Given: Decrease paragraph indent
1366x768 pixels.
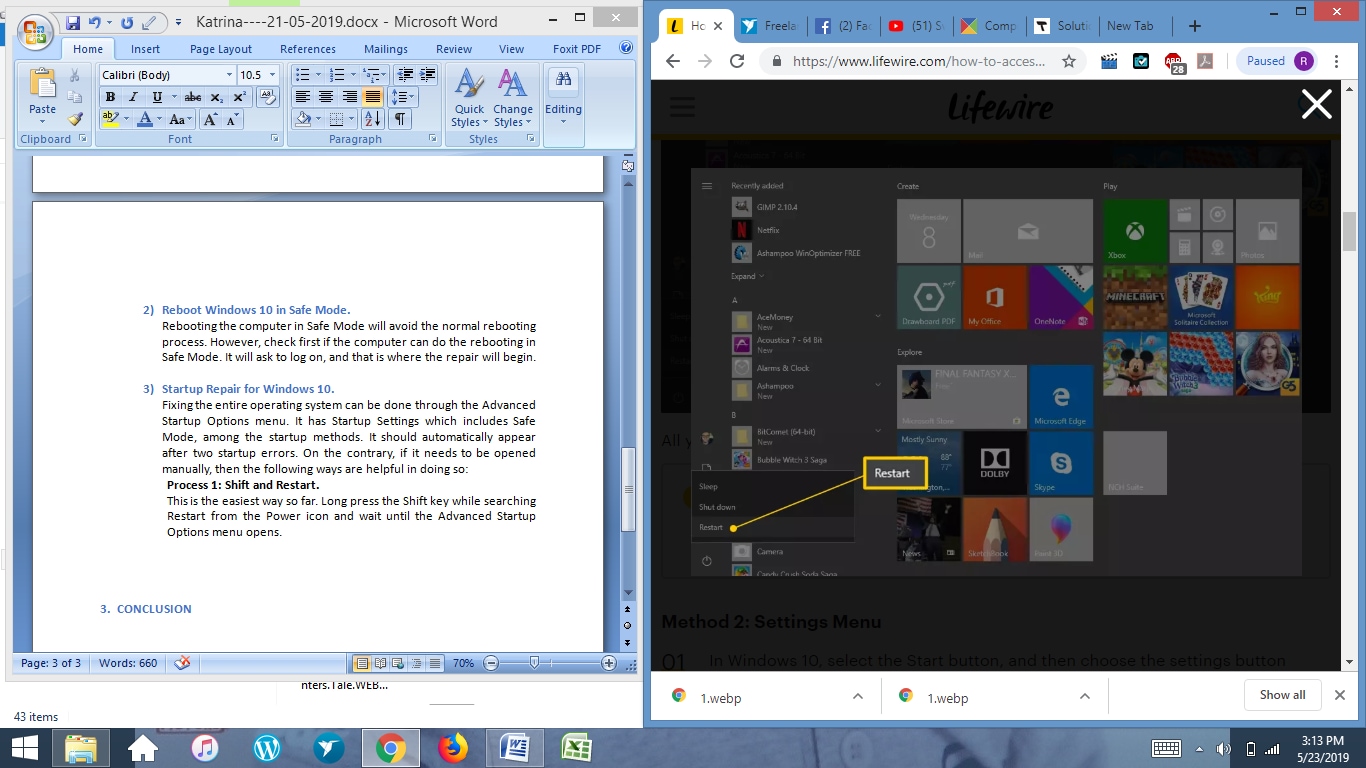Looking at the screenshot, I should (x=404, y=75).
